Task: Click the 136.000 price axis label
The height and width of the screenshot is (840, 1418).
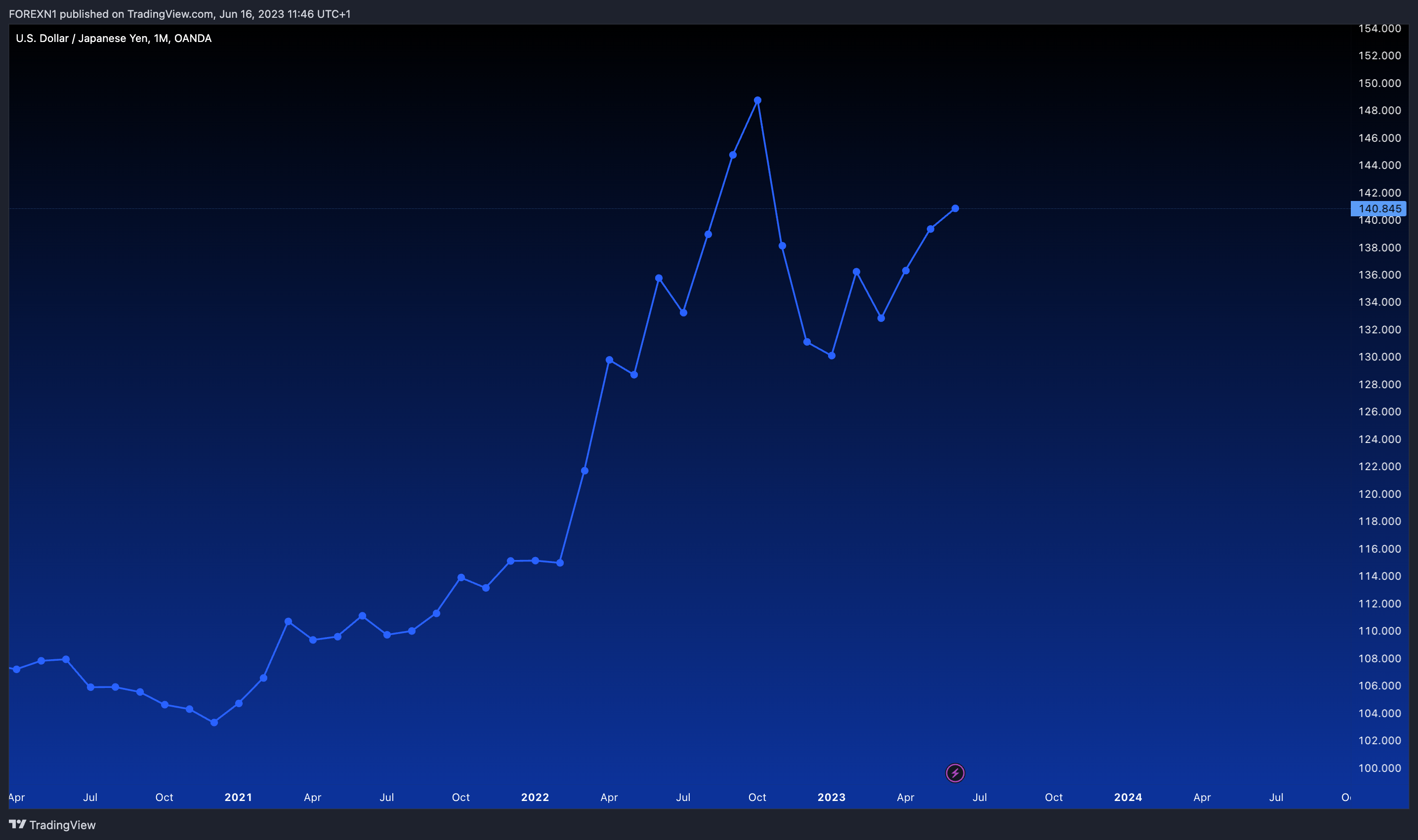Action: point(1379,275)
